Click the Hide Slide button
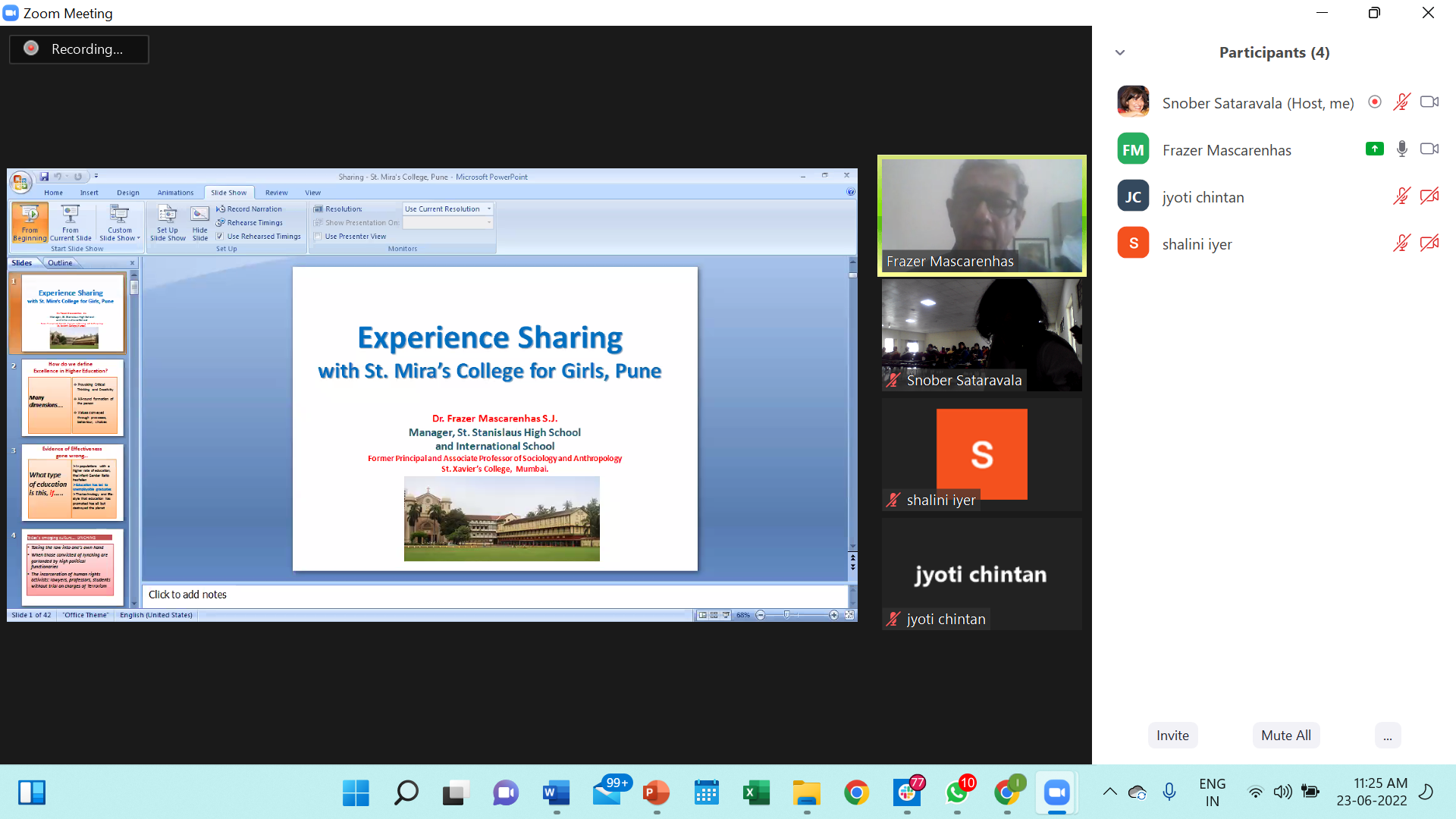This screenshot has width=1456, height=819. pos(199,222)
